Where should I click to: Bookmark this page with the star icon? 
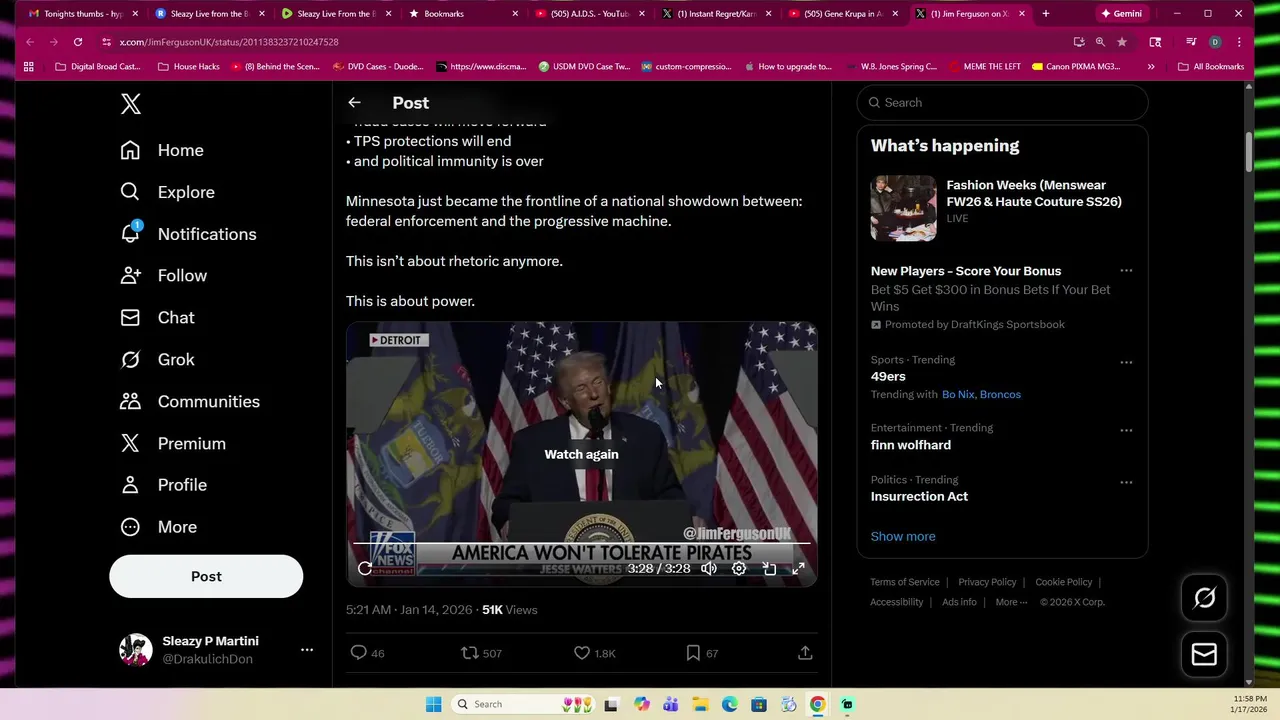click(x=1122, y=42)
